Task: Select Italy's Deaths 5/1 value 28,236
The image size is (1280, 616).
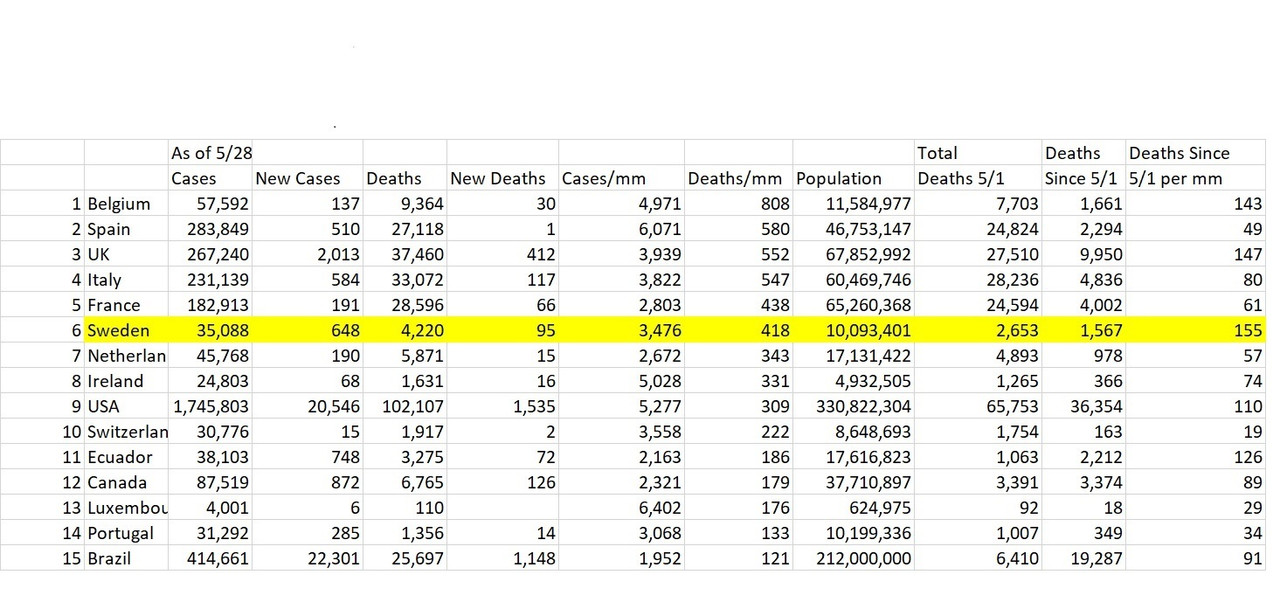Action: [x=977, y=280]
